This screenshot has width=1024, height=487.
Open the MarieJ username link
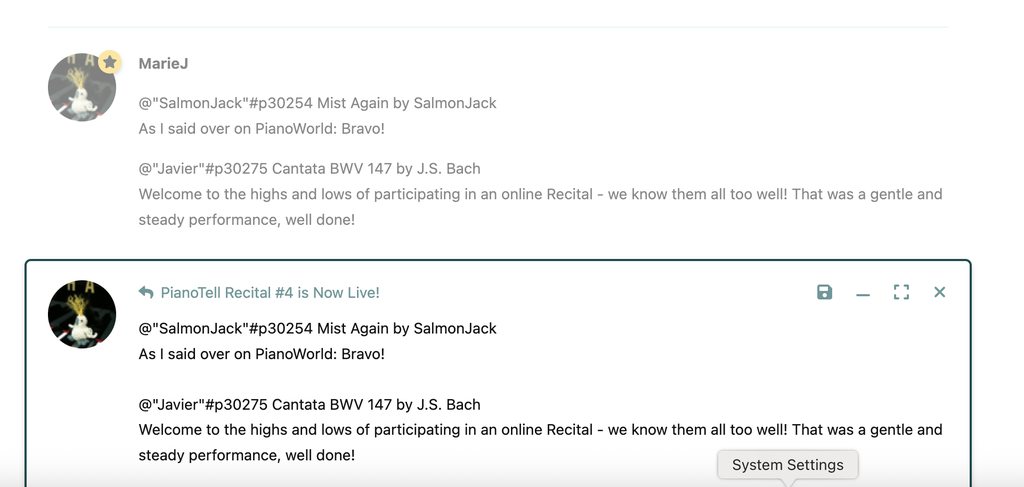(163, 64)
